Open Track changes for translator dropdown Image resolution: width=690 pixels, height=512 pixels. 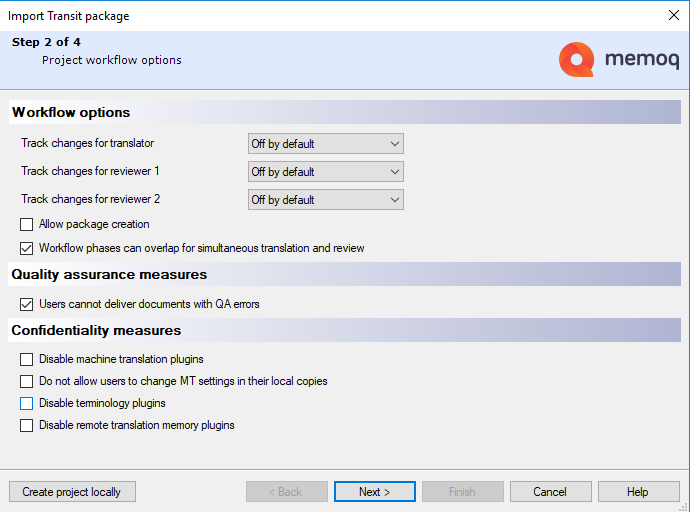(325, 144)
